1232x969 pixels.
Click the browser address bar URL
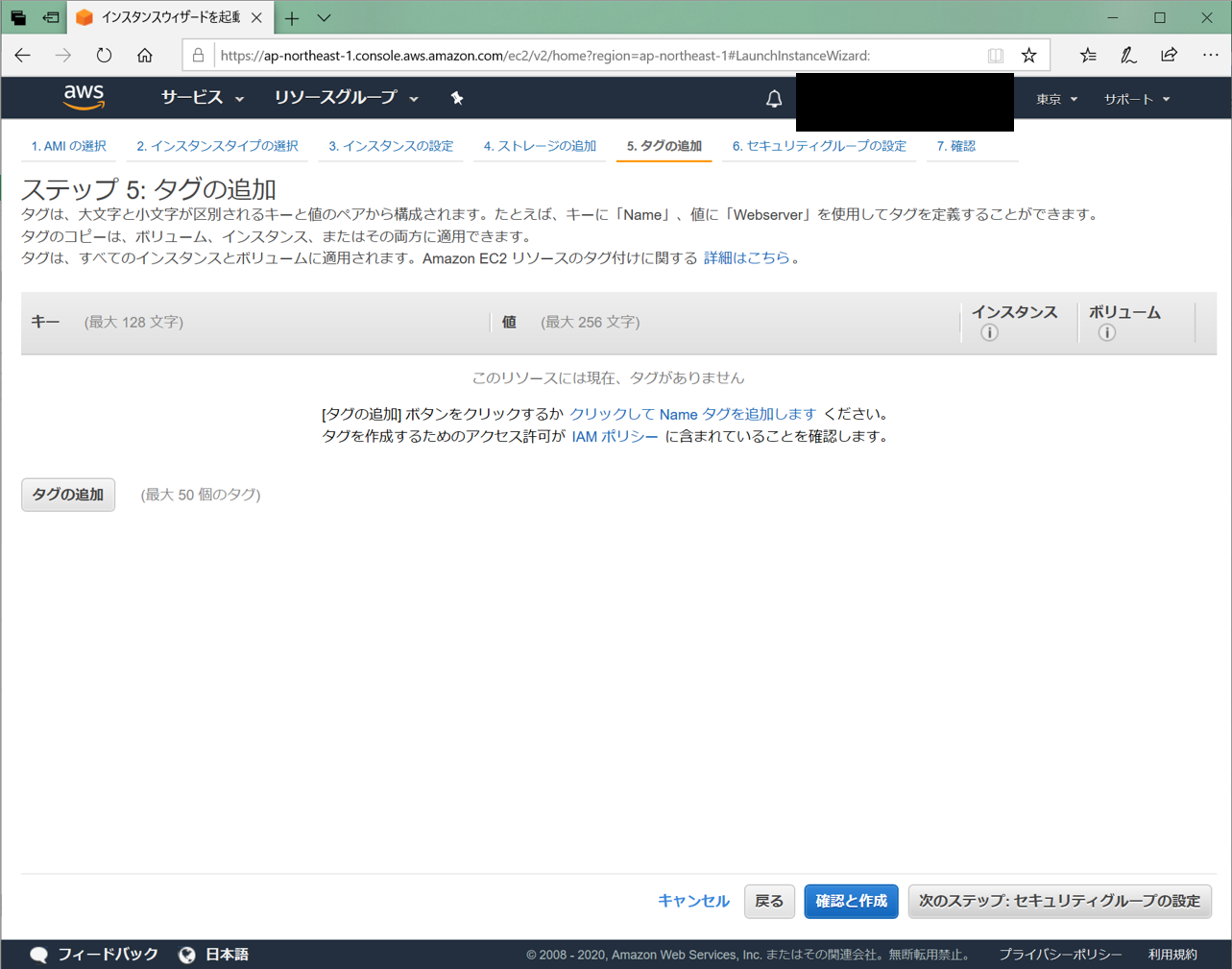(545, 56)
